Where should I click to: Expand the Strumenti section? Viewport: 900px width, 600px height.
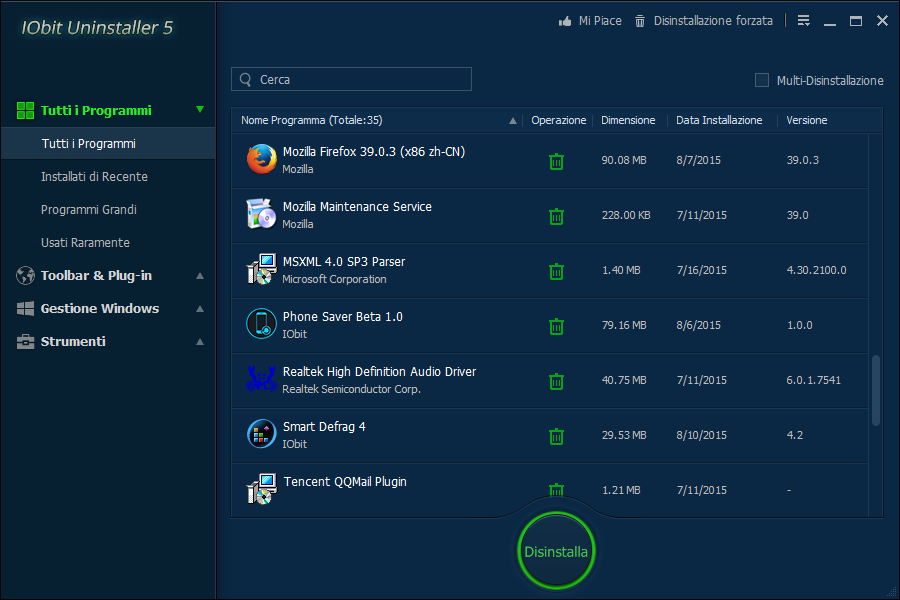tap(200, 342)
